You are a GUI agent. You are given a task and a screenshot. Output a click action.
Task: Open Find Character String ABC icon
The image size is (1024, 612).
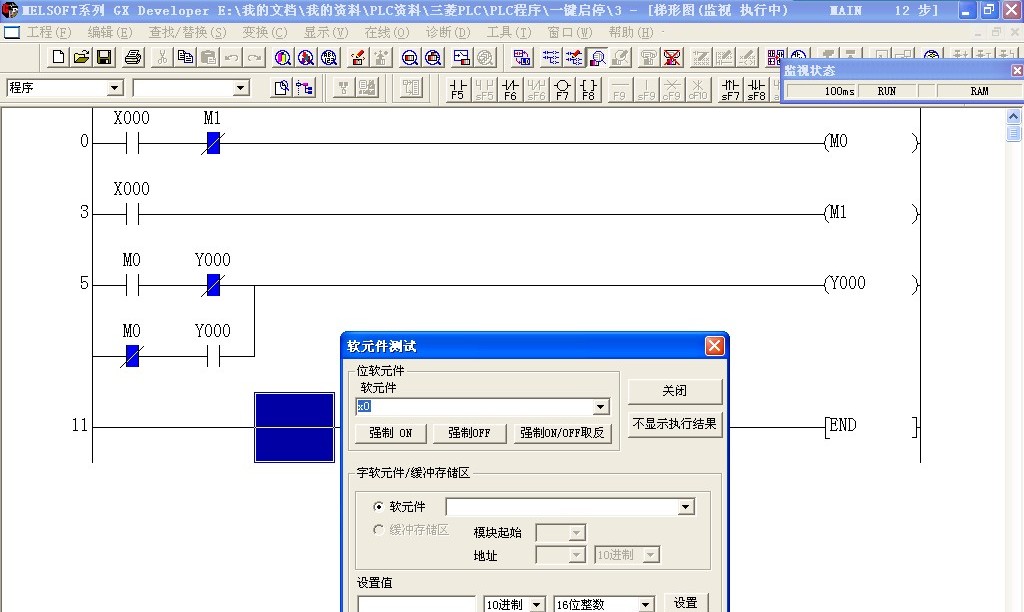(x=329, y=57)
